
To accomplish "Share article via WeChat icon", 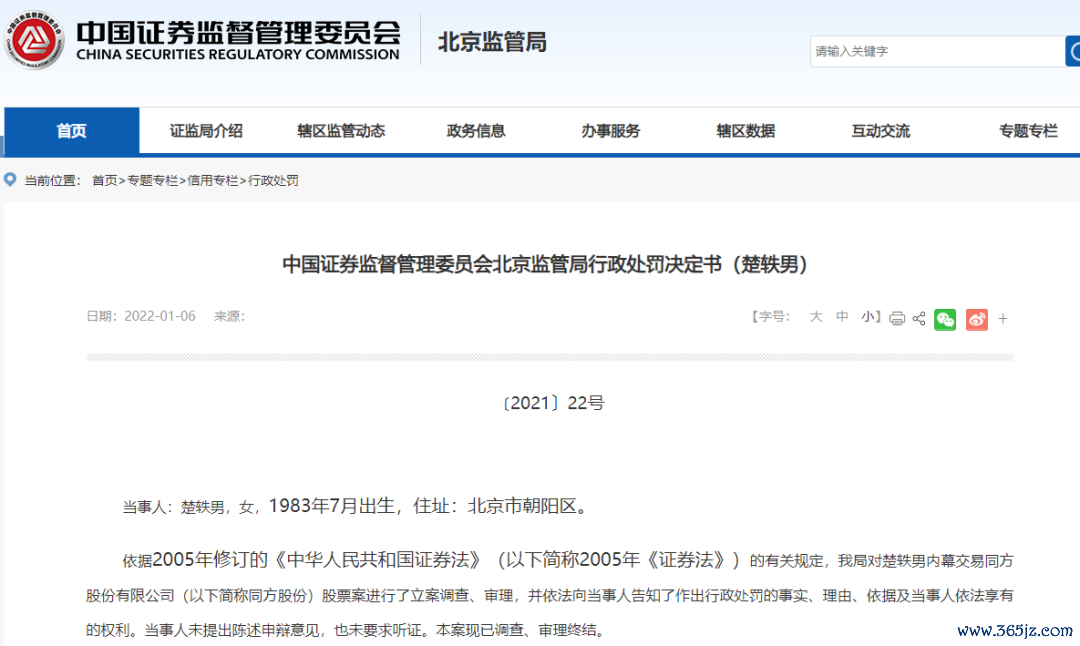I will coord(945,320).
